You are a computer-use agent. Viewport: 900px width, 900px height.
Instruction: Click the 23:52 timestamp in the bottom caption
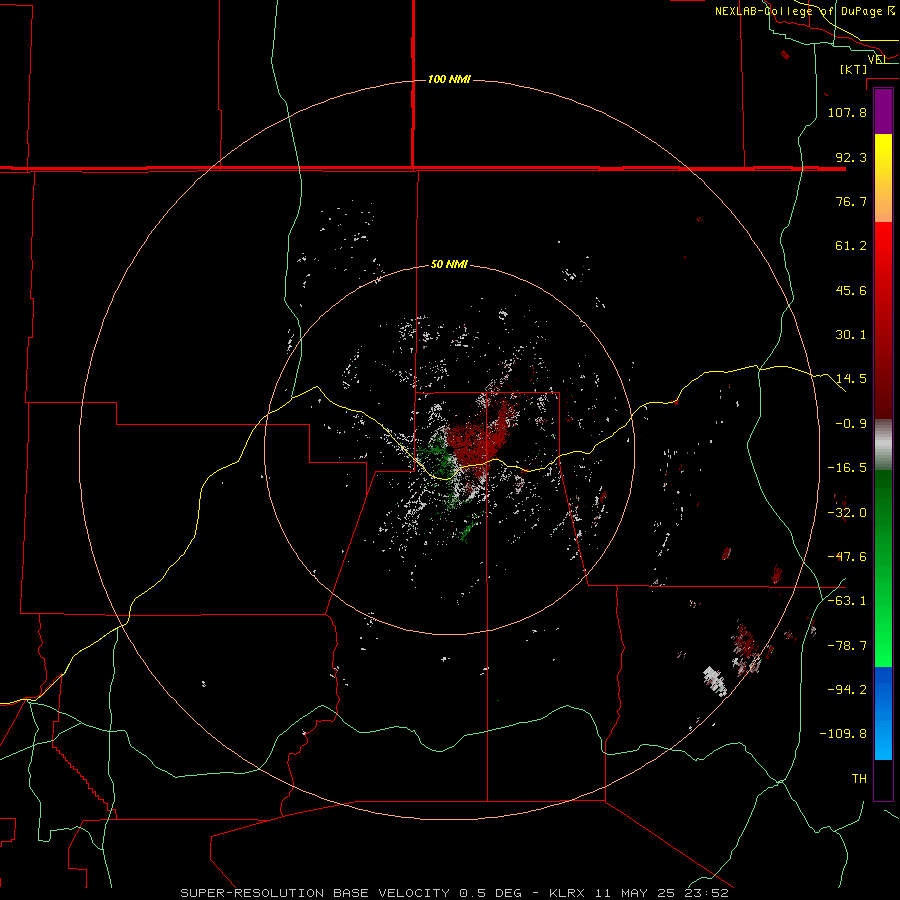coord(707,893)
